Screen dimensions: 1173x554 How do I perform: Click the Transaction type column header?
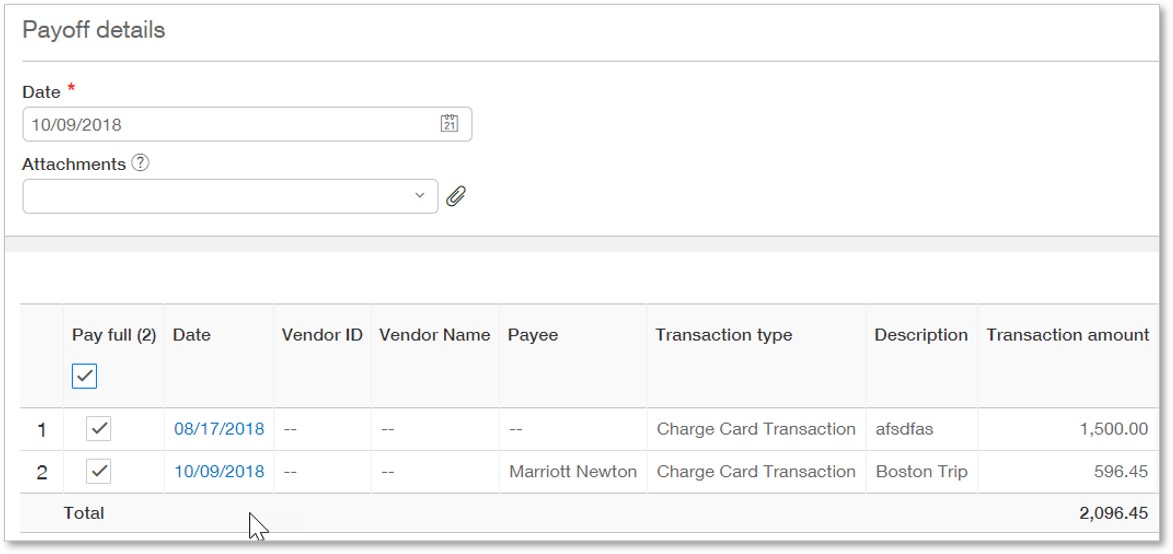723,335
